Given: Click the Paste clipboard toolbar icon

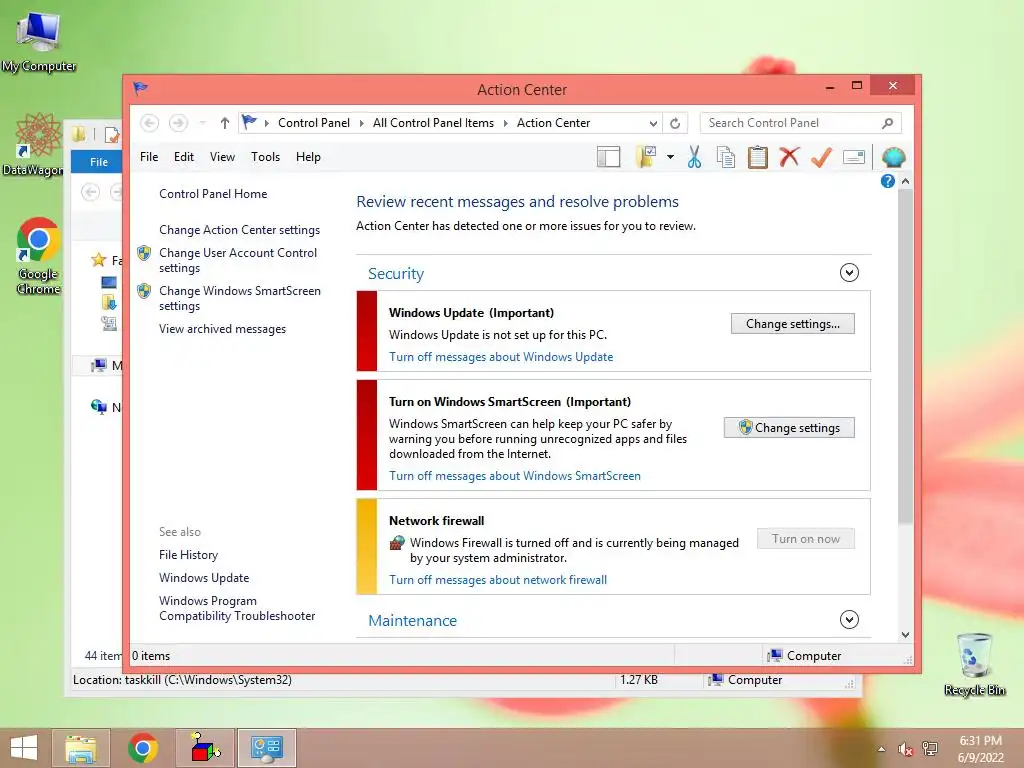Looking at the screenshot, I should 758,157.
